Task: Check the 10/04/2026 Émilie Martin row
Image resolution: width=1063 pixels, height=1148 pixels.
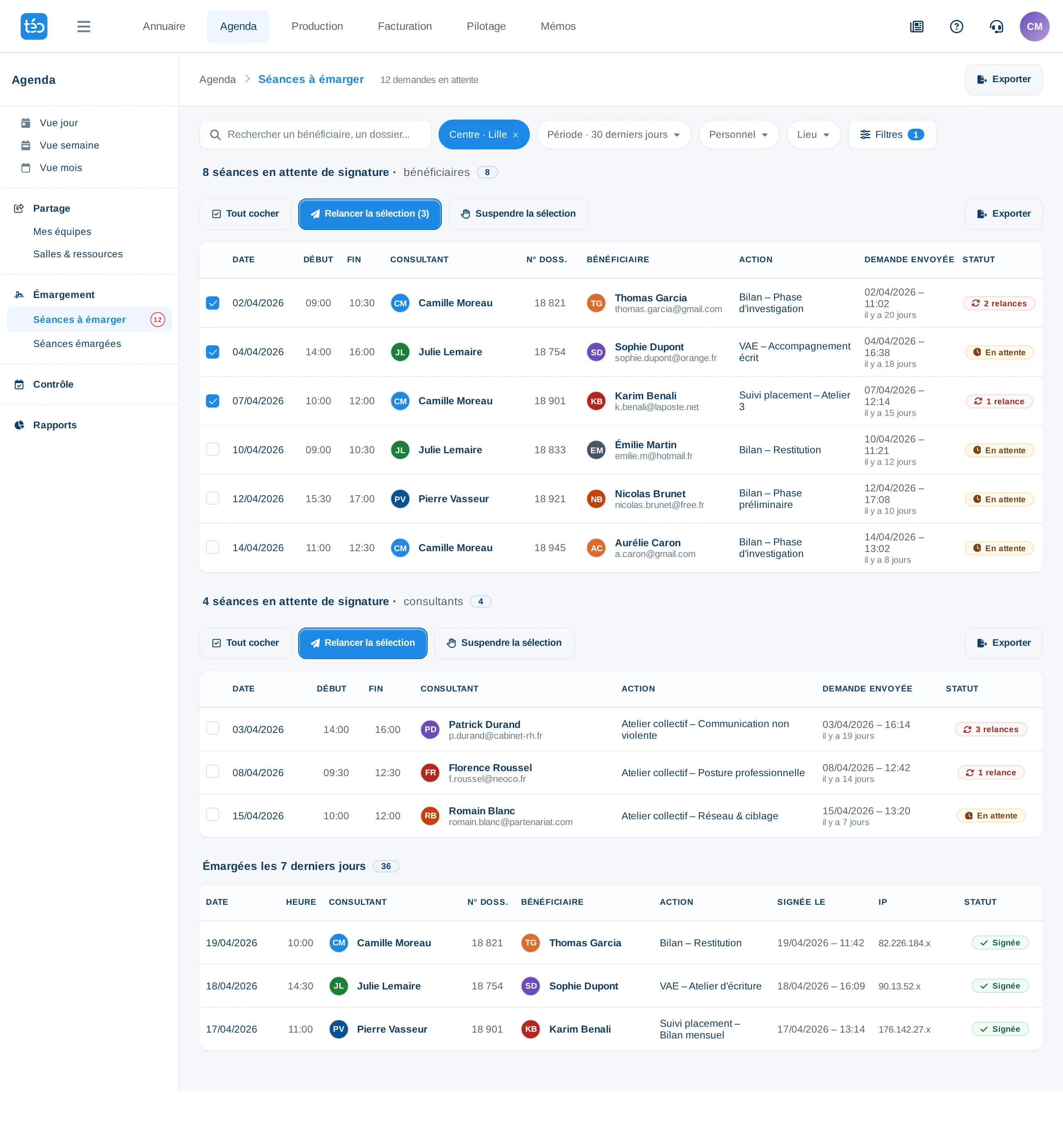Action: tap(213, 449)
